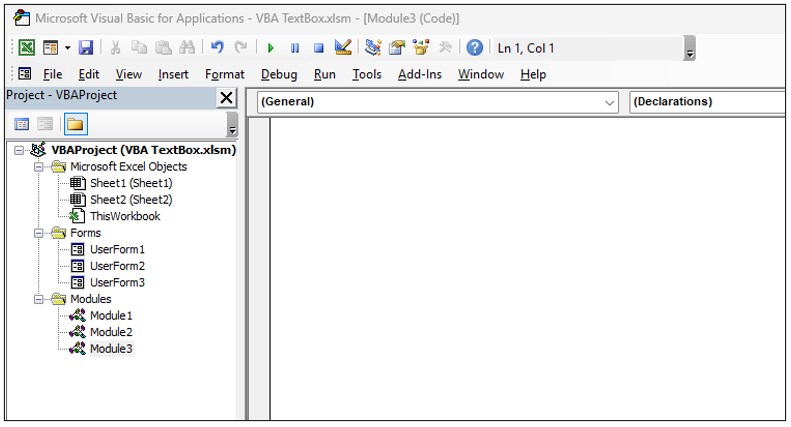Select Microsoft Excel Objects folder
Image resolution: width=791 pixels, height=427 pixels.
coord(128,167)
